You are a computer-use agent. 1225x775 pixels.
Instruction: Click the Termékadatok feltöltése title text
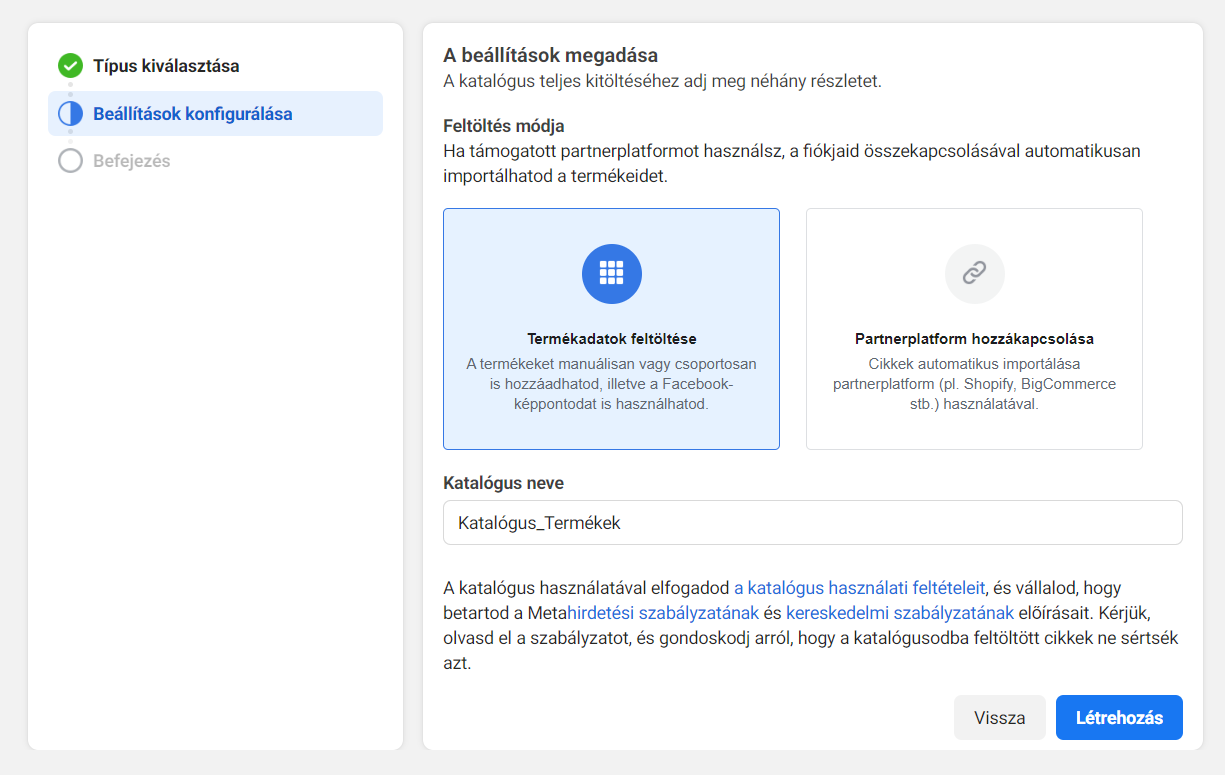(612, 339)
